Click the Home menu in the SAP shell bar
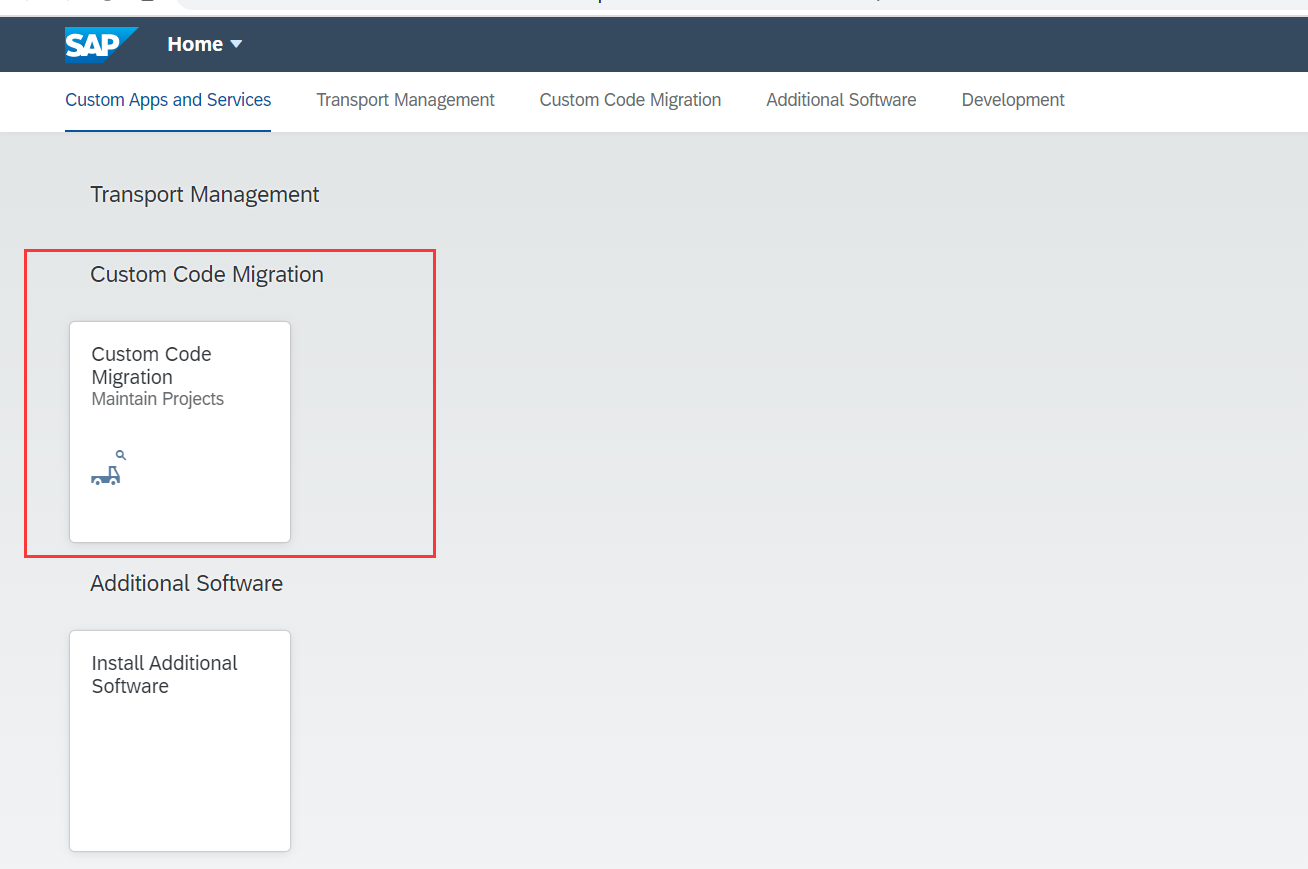 pos(196,44)
